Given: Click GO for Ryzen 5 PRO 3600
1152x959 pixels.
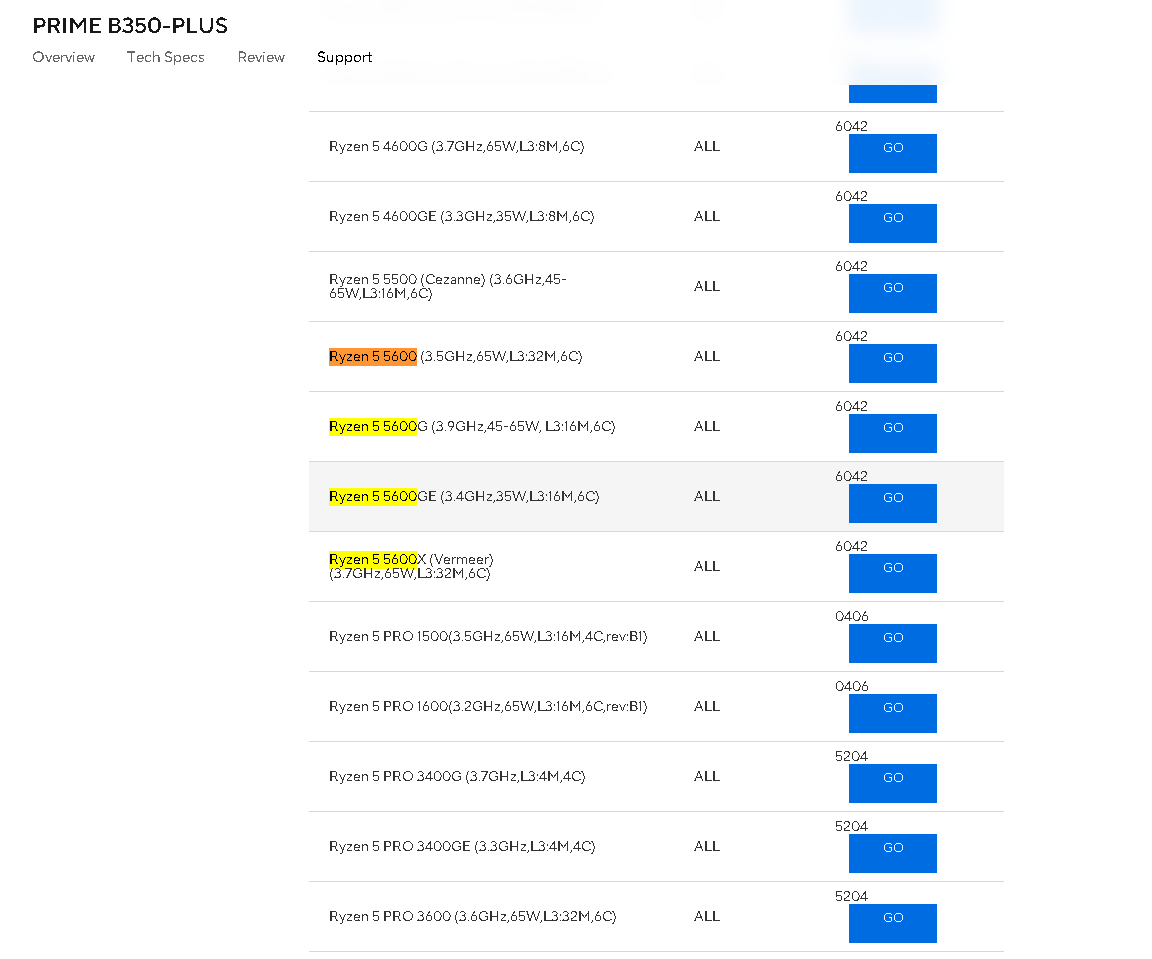Looking at the screenshot, I should click(893, 923).
